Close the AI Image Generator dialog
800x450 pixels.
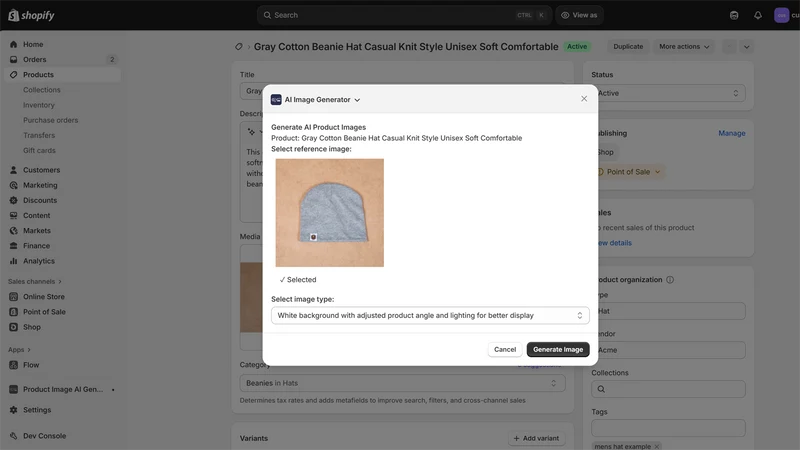(584, 98)
